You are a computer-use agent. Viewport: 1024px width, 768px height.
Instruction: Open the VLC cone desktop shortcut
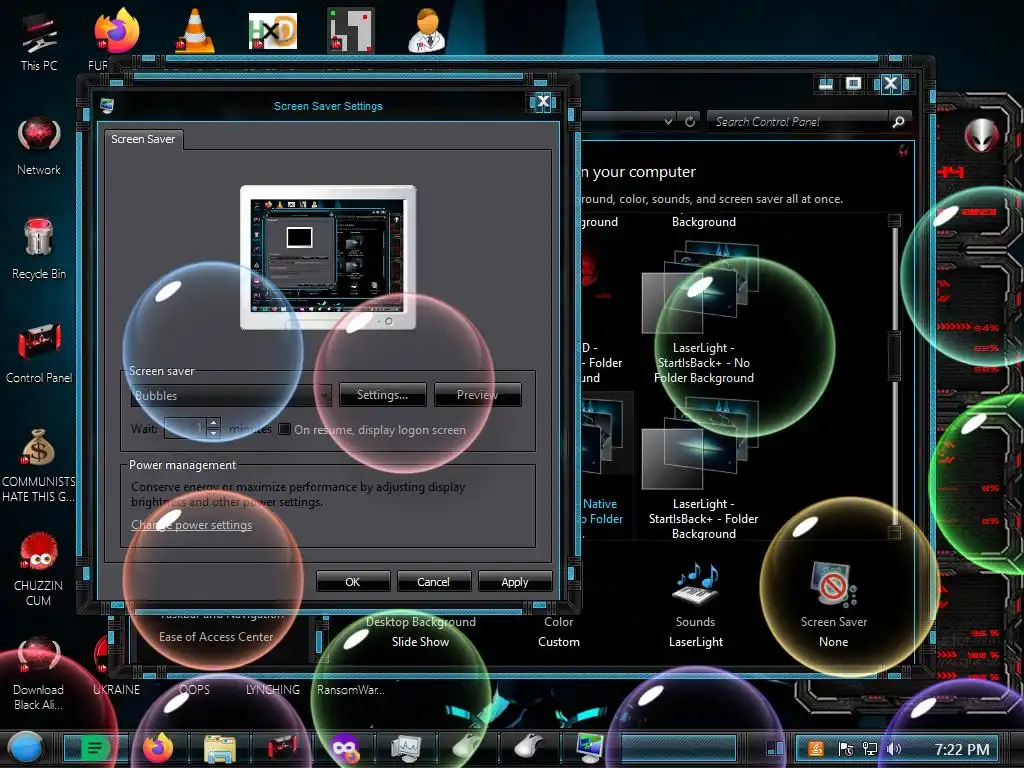(x=195, y=31)
